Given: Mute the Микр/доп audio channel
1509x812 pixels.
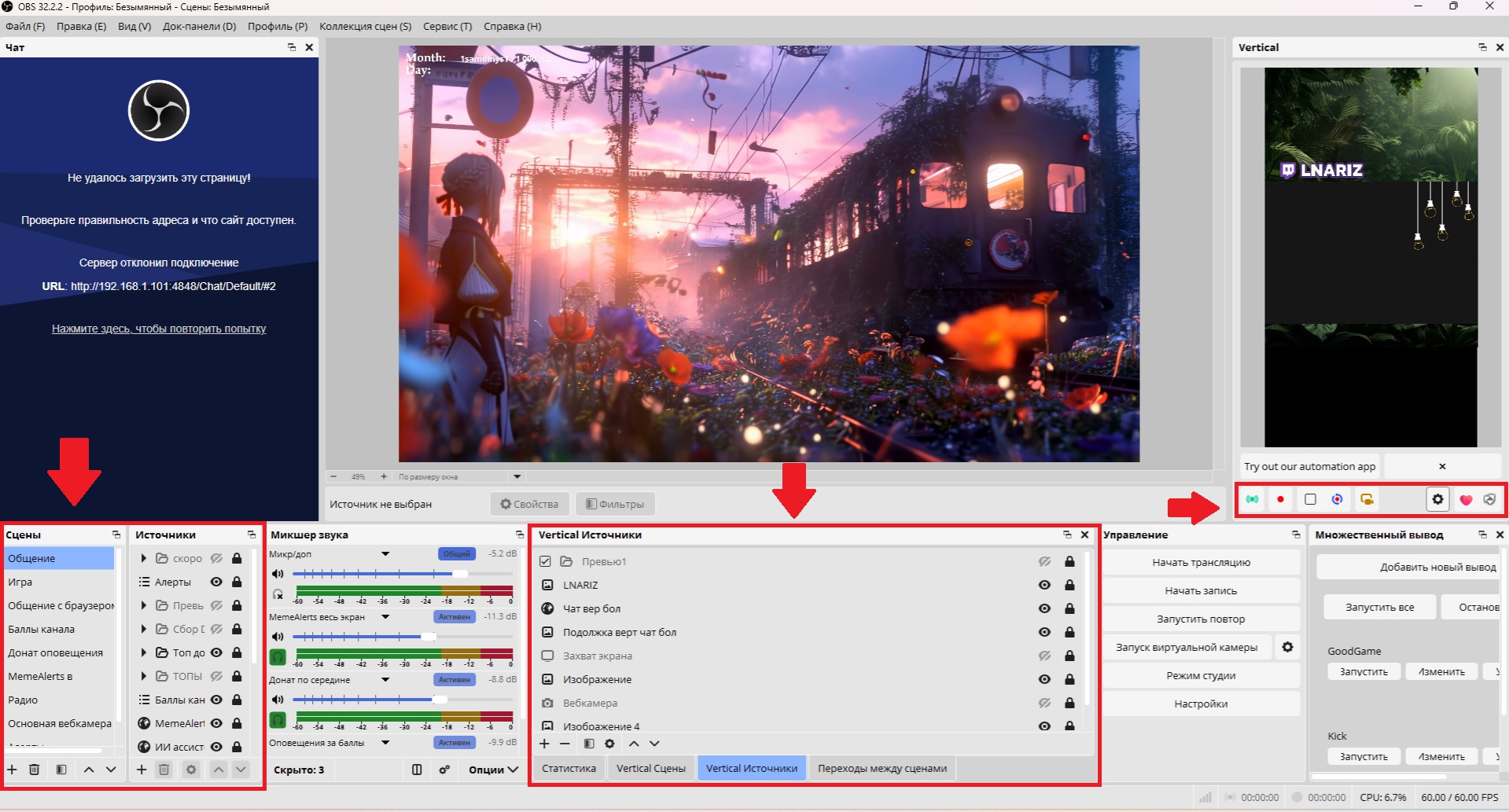Looking at the screenshot, I should (278, 574).
